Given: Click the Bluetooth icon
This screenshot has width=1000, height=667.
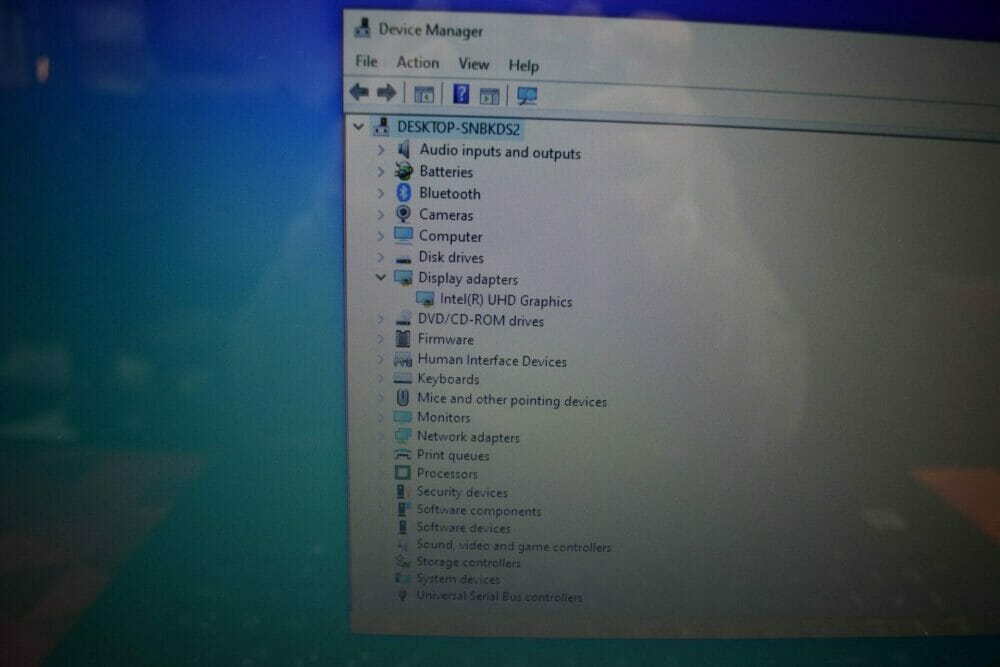Looking at the screenshot, I should (404, 192).
